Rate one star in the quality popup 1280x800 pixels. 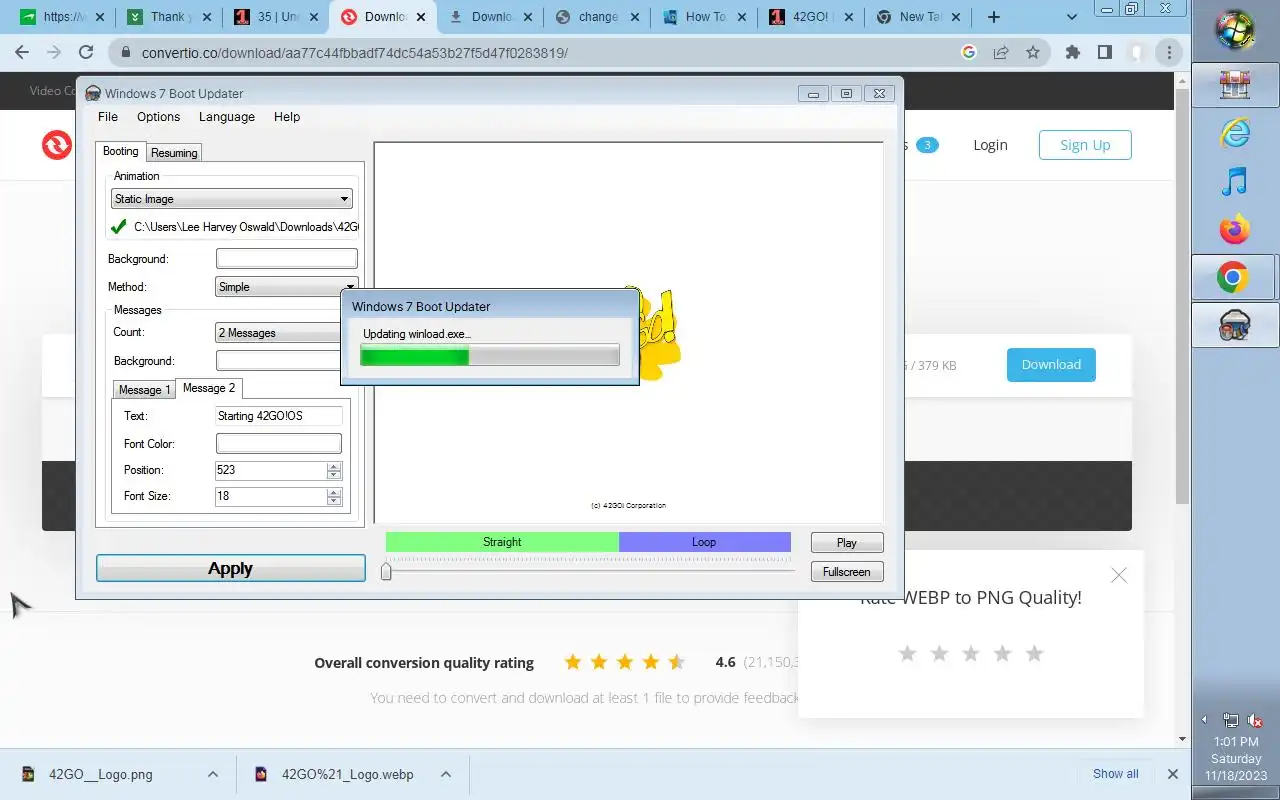(907, 653)
